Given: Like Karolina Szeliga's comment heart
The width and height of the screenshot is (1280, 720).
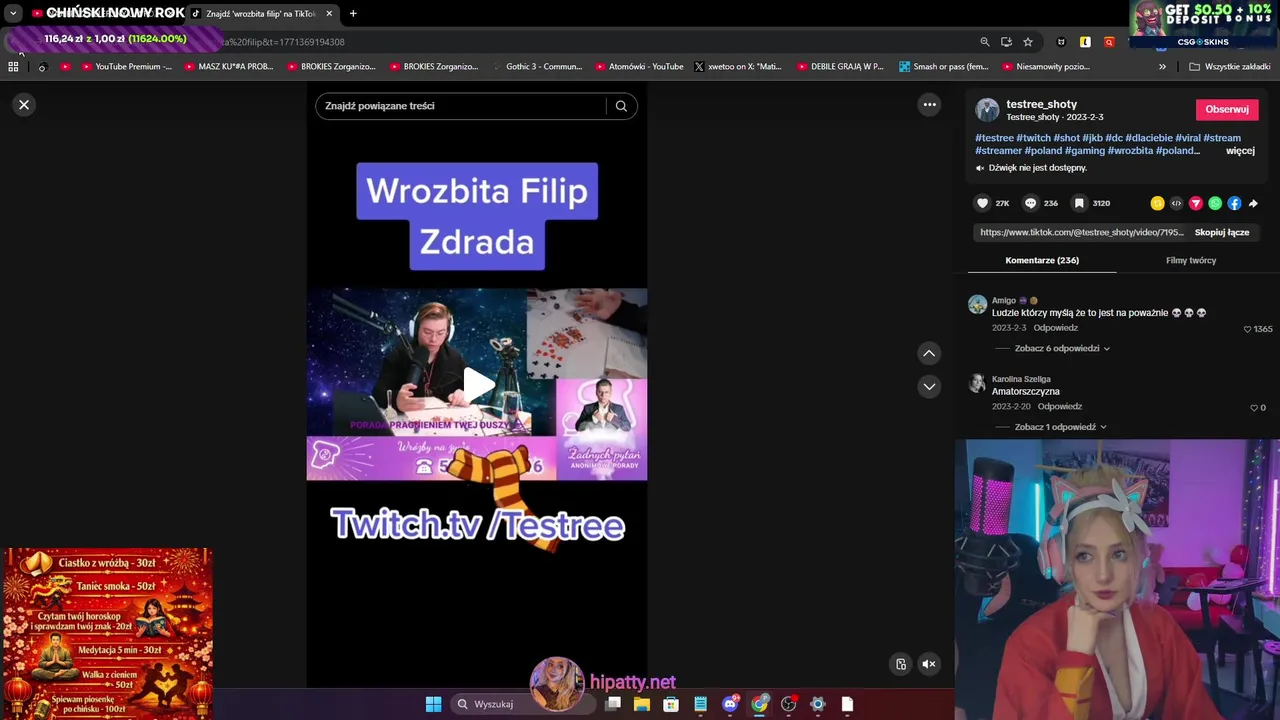Looking at the screenshot, I should [1254, 408].
